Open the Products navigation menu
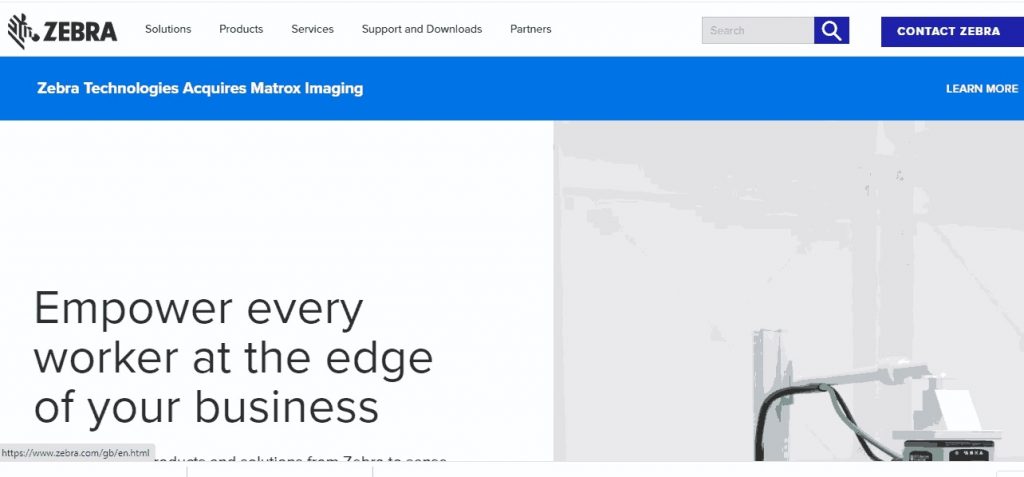1024x477 pixels. pyautogui.click(x=241, y=30)
